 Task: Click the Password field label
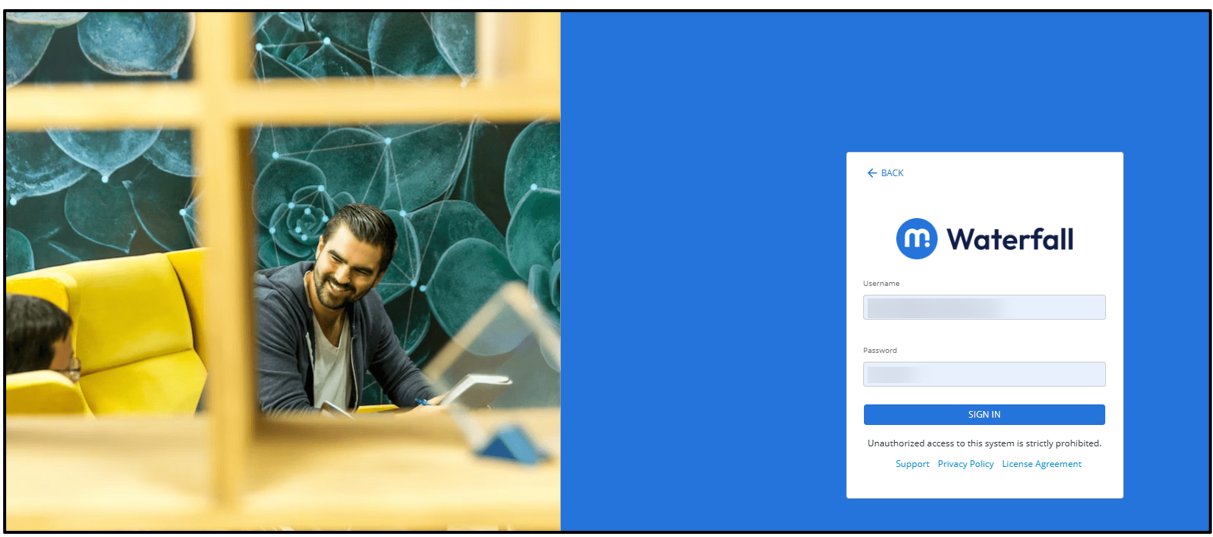880,351
